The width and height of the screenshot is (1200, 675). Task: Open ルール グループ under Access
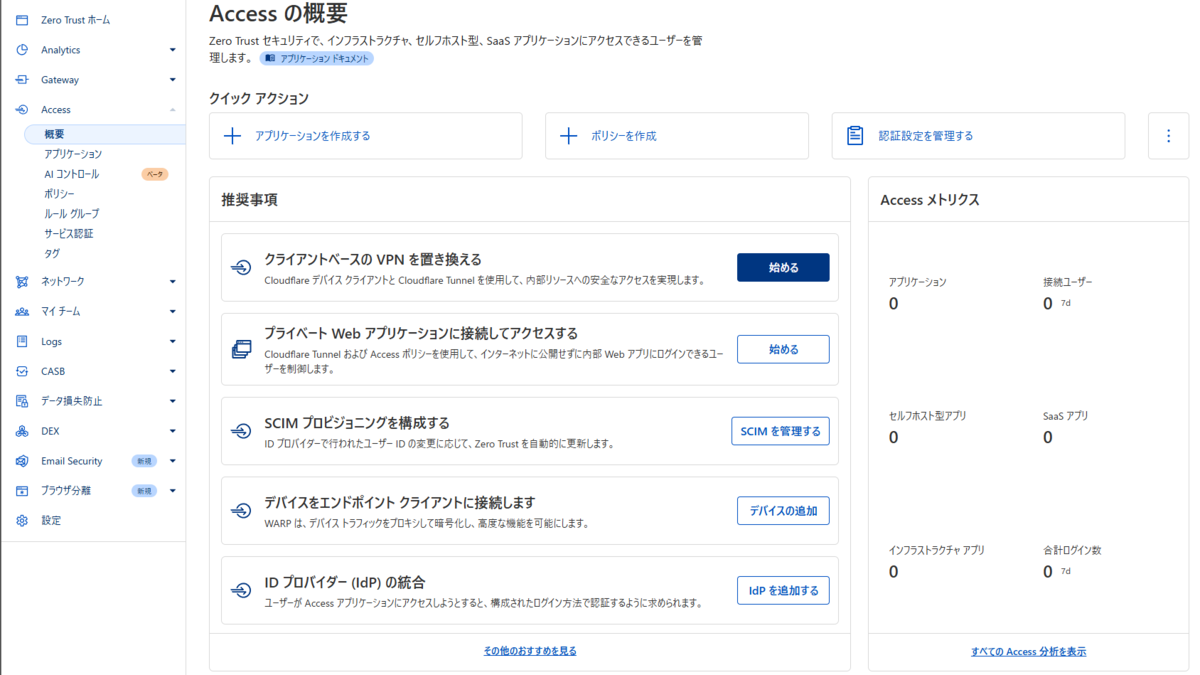coord(71,214)
